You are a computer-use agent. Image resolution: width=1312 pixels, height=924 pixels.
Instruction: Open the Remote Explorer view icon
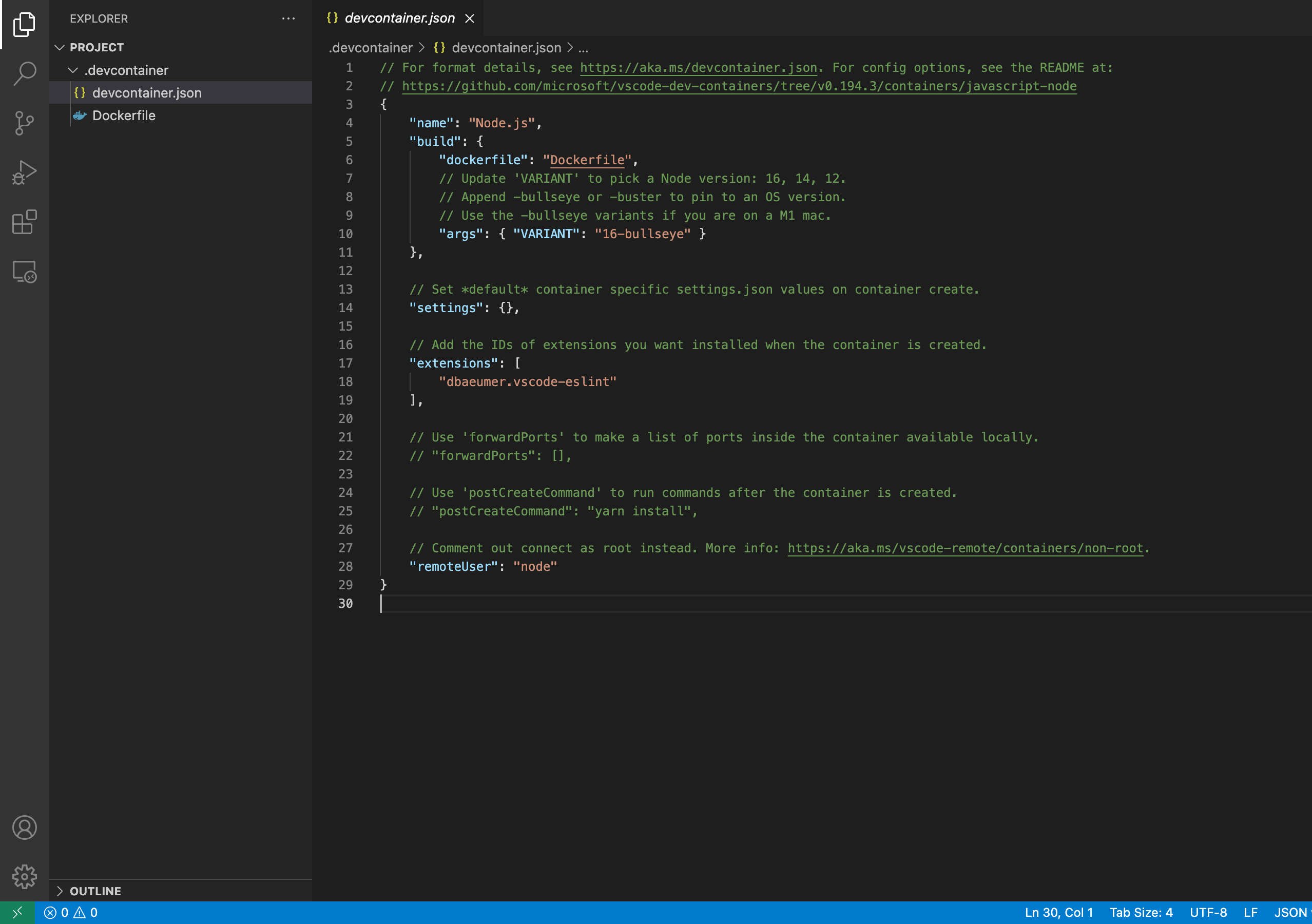(x=24, y=272)
